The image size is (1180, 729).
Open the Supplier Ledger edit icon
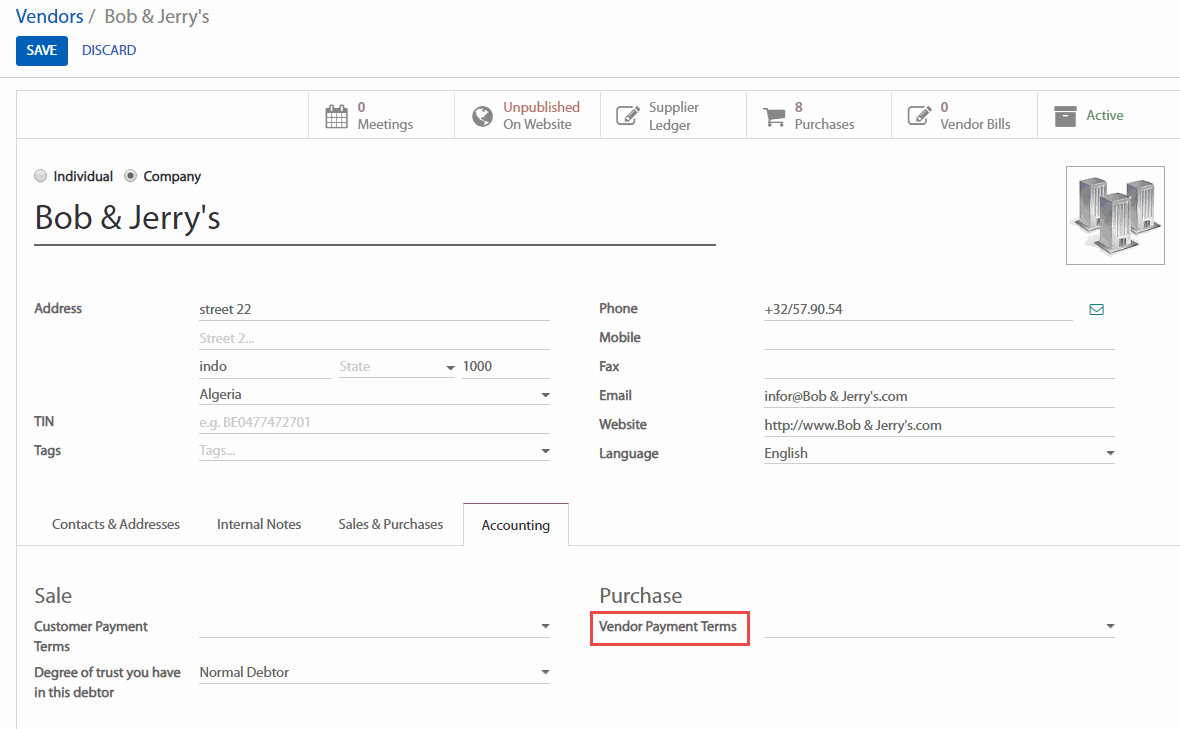pyautogui.click(x=627, y=116)
